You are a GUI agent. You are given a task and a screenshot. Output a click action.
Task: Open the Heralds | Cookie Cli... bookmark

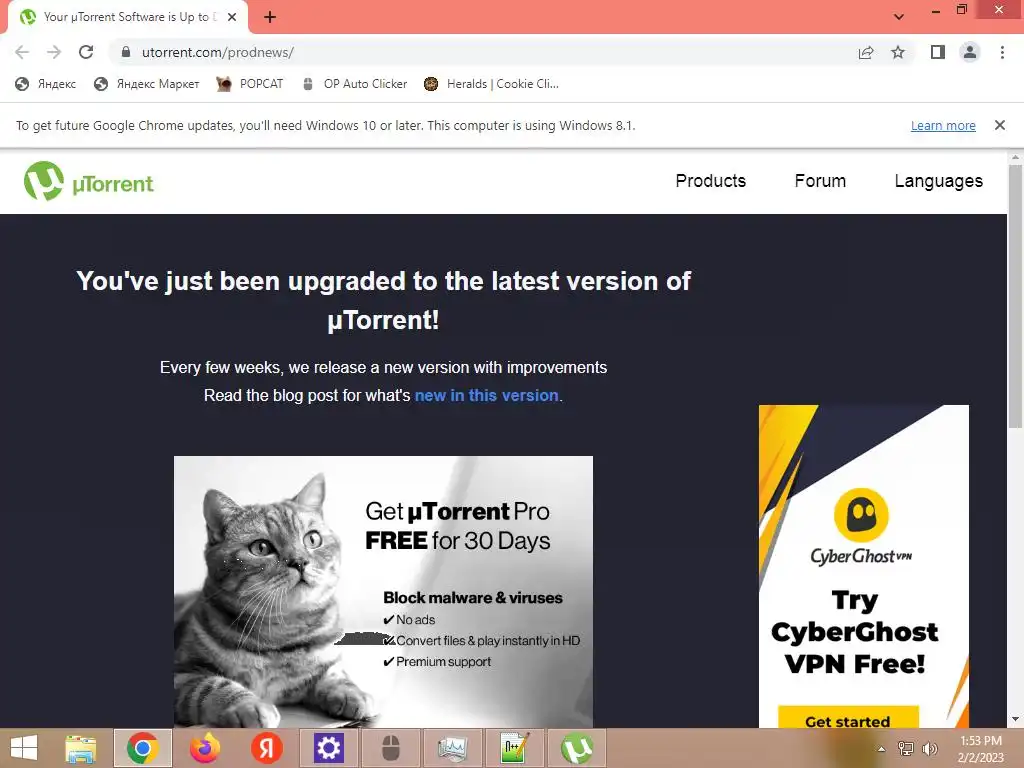(x=491, y=84)
